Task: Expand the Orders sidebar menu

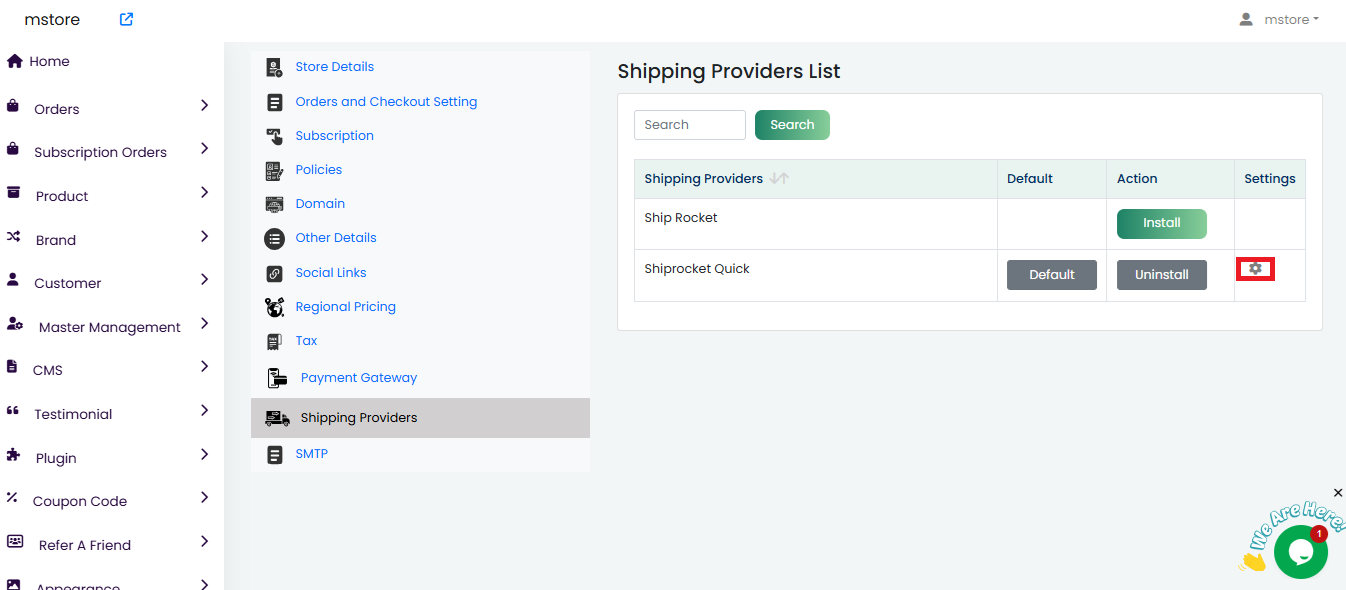Action: (x=204, y=105)
